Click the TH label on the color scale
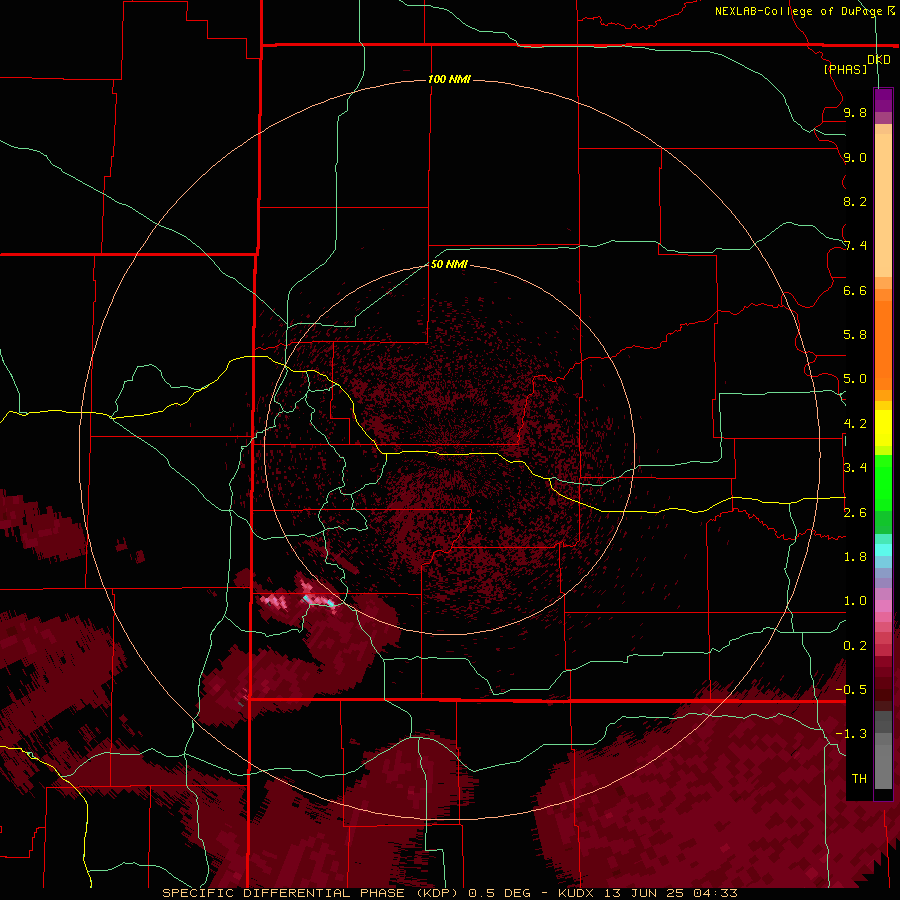This screenshot has height=900, width=900. [859, 778]
